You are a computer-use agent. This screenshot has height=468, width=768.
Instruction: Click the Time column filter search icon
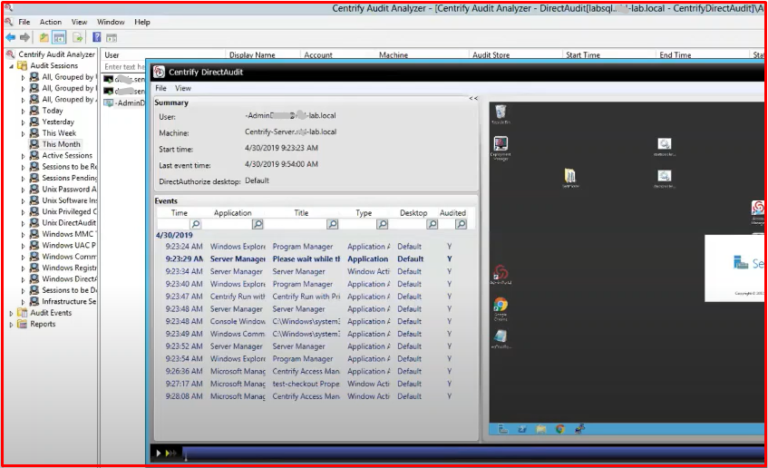click(195, 224)
